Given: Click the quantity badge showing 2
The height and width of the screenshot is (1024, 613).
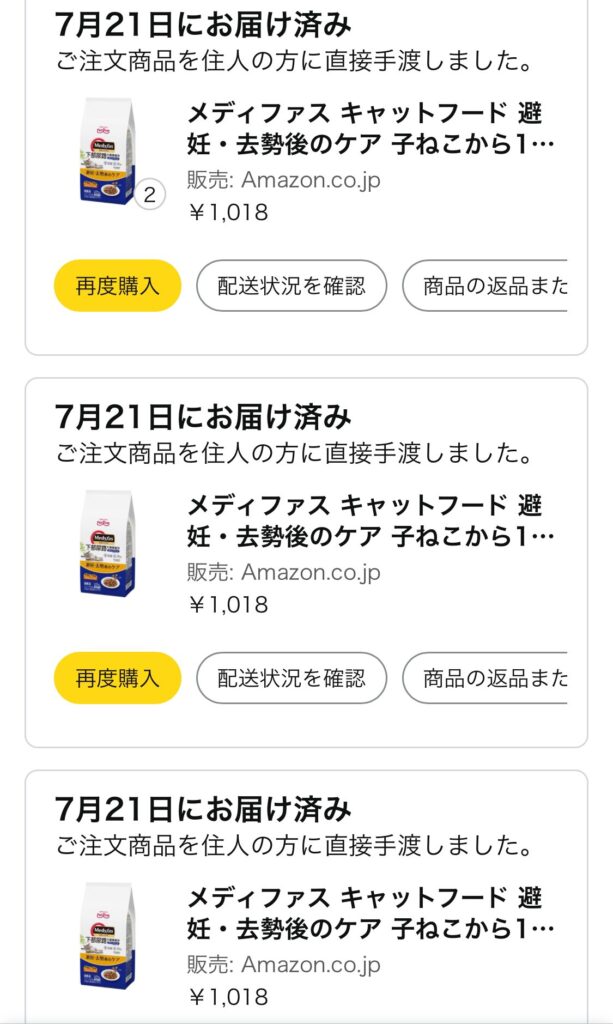Looking at the screenshot, I should pyautogui.click(x=150, y=195).
